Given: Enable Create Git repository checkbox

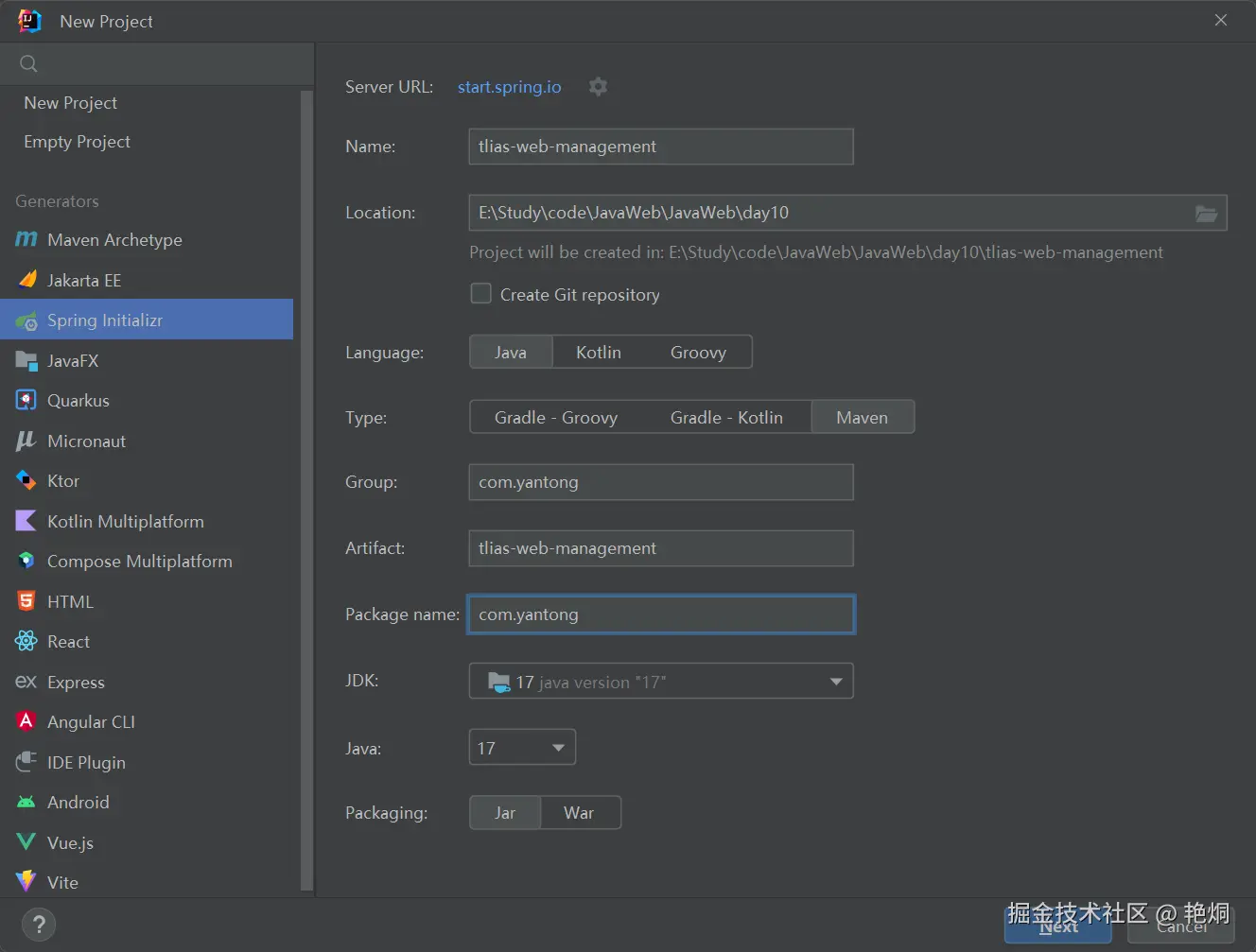Looking at the screenshot, I should 481,294.
